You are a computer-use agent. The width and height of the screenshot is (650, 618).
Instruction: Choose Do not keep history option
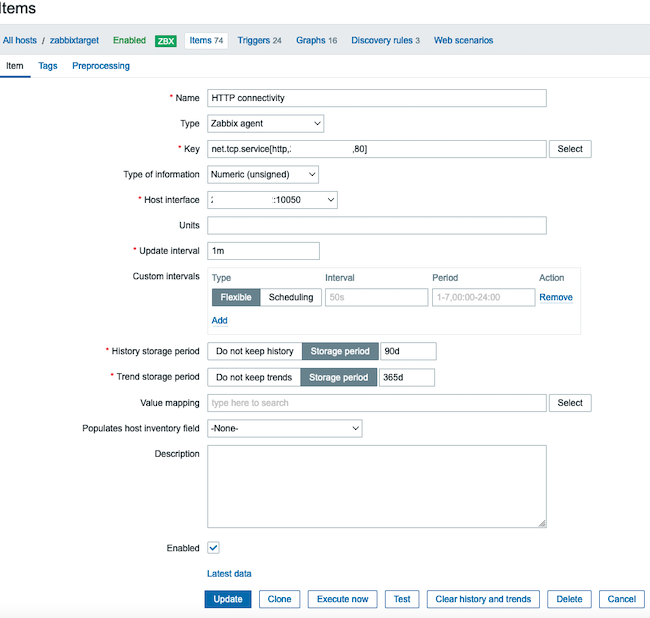coord(254,351)
